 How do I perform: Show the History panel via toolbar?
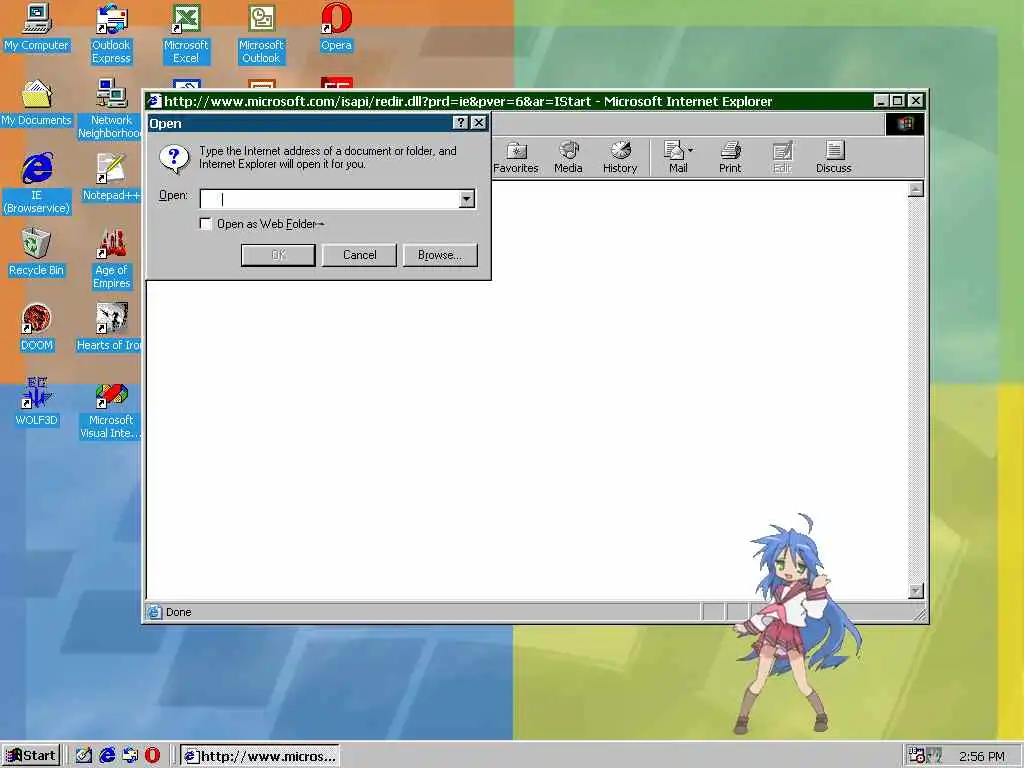pyautogui.click(x=620, y=157)
